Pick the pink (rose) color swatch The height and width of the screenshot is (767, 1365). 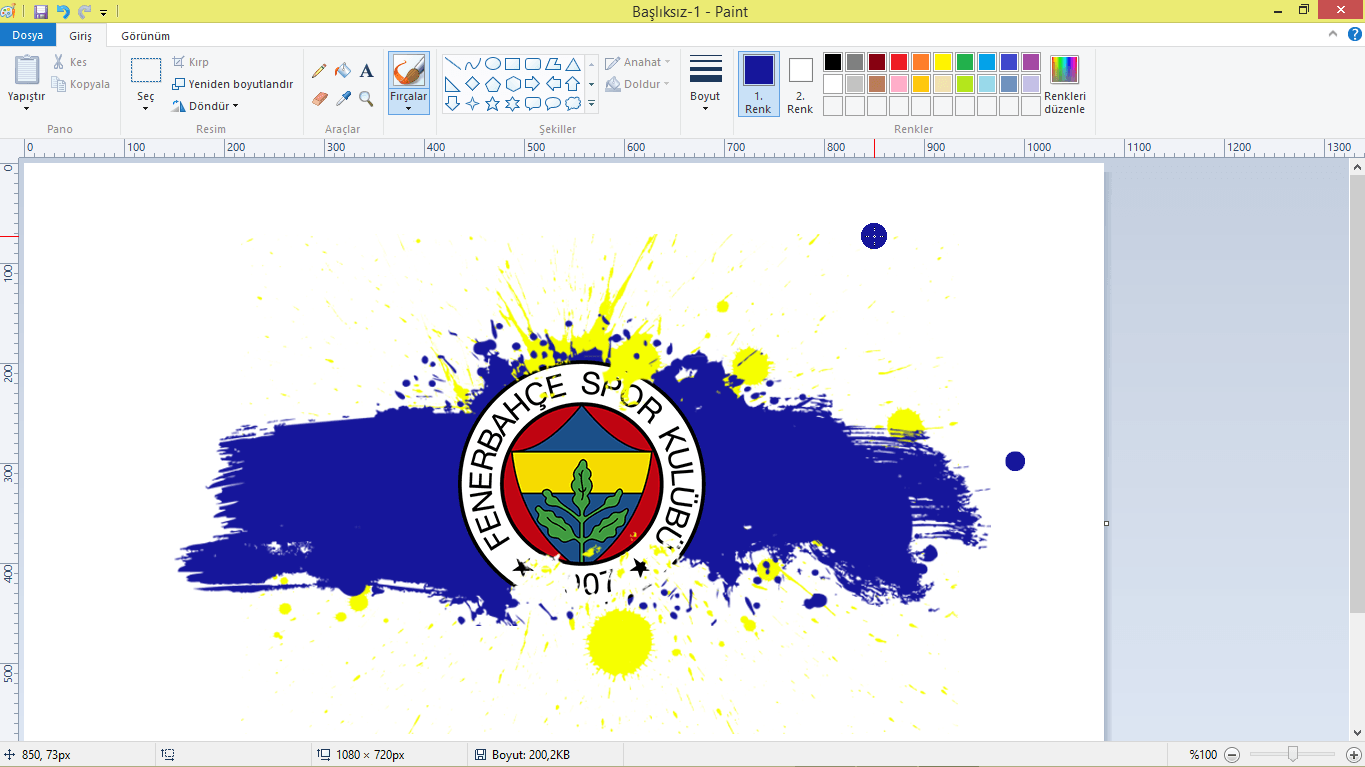(899, 84)
